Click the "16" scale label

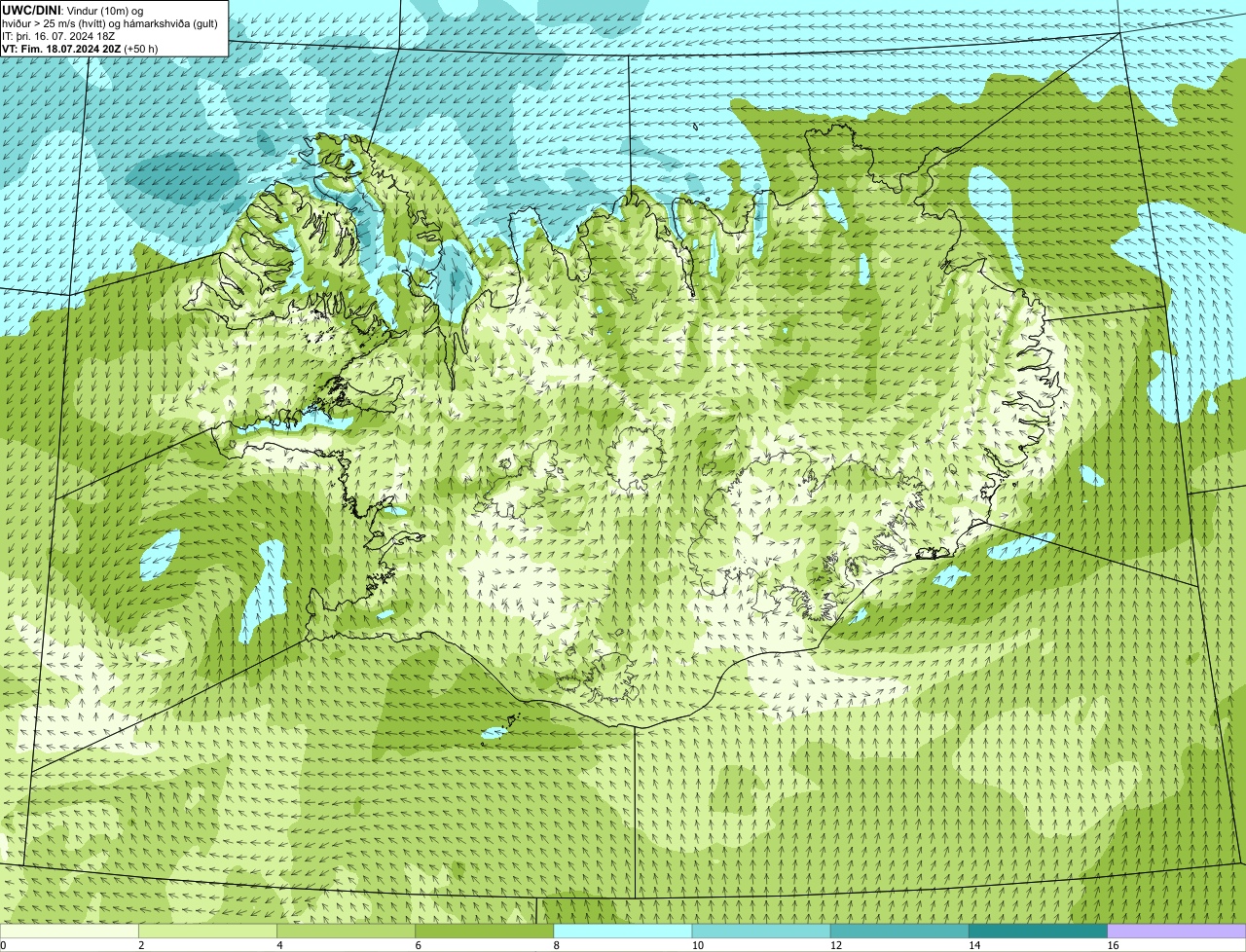pyautogui.click(x=1113, y=945)
